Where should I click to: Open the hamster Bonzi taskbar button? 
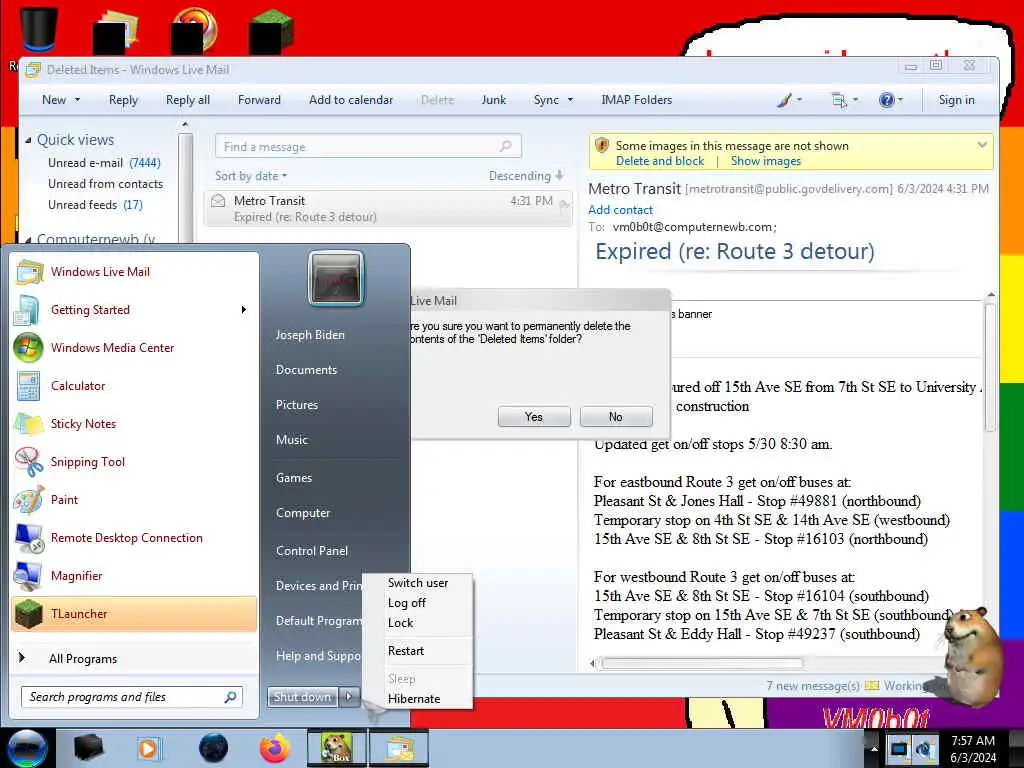point(337,748)
